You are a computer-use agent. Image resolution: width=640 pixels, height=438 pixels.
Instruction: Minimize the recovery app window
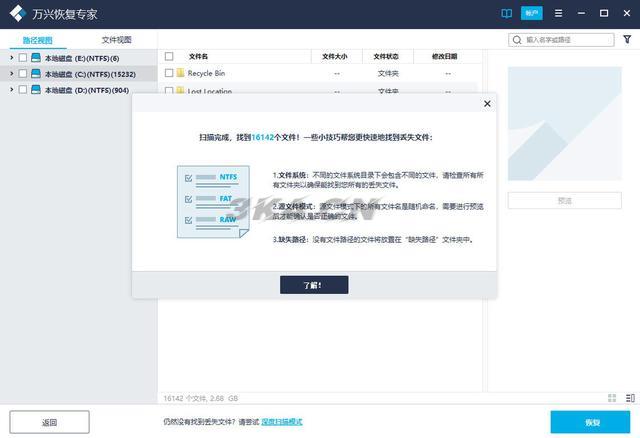pos(581,13)
